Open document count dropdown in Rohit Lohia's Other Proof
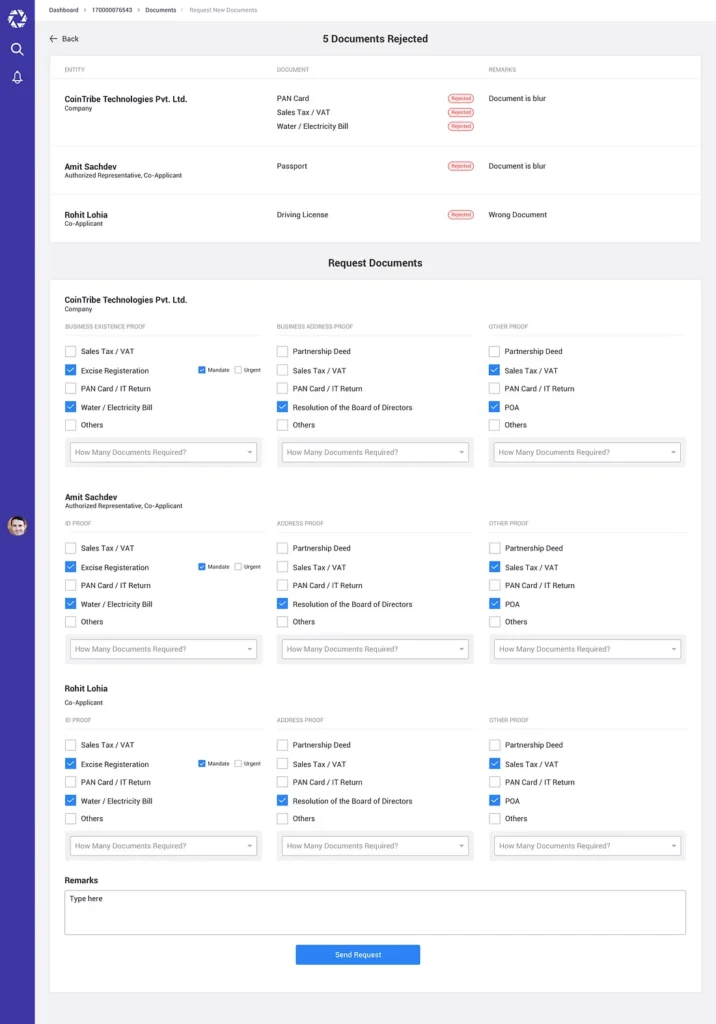716x1024 pixels. pos(587,846)
